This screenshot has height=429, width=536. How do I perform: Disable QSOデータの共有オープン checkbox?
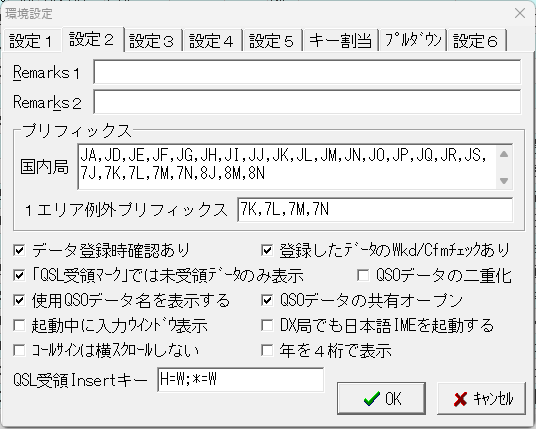[x=267, y=300]
